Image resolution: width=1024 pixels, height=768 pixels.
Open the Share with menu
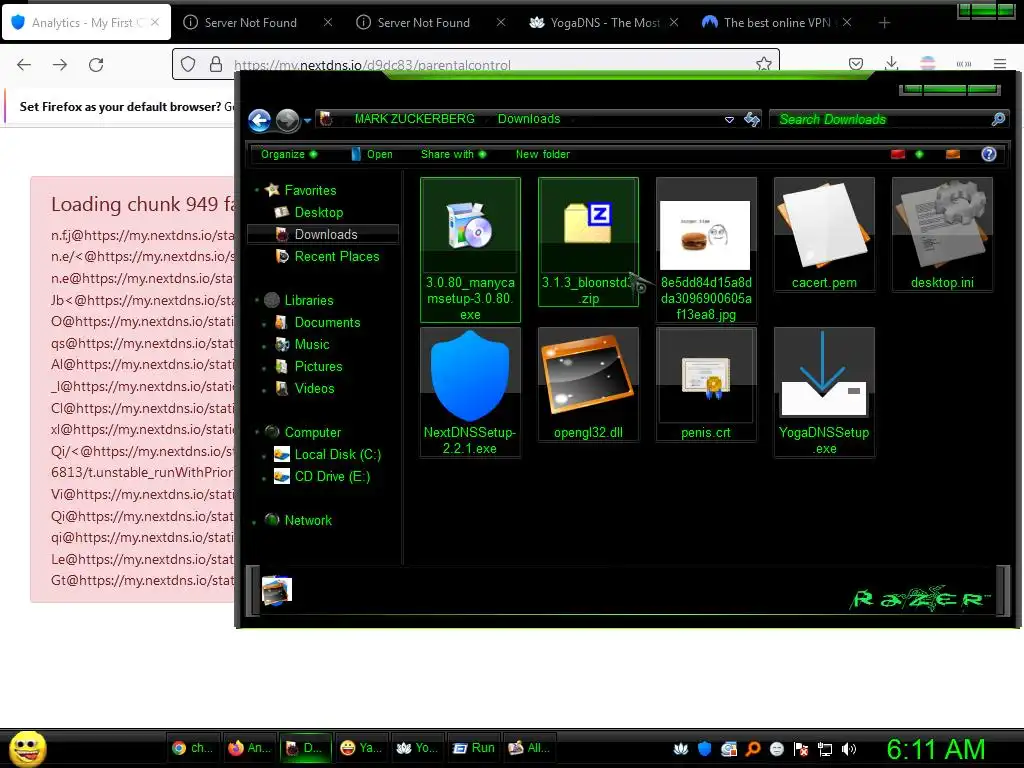coord(453,154)
